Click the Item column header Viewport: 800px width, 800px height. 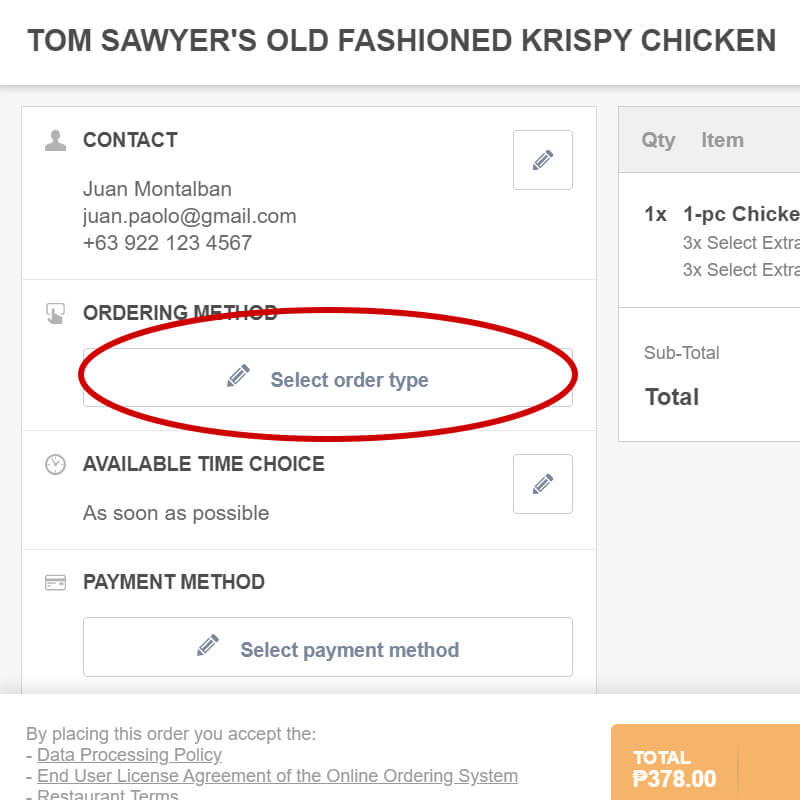pyautogui.click(x=722, y=140)
